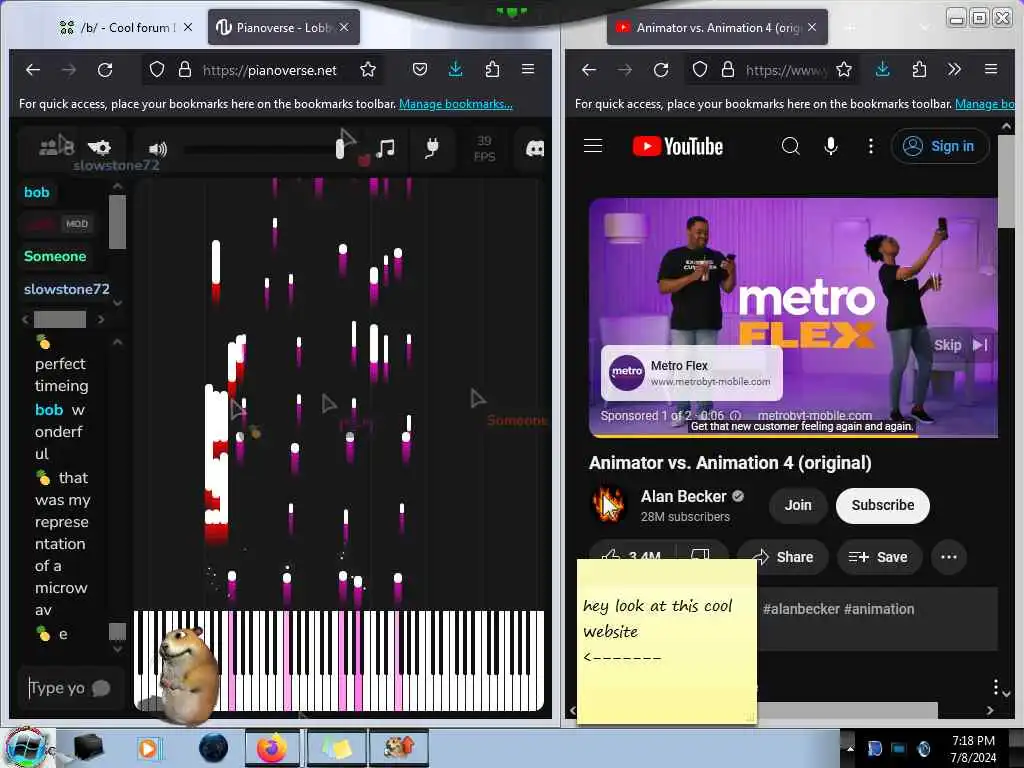
Task: Open Downloads in the left Firefox window
Action: [x=456, y=69]
